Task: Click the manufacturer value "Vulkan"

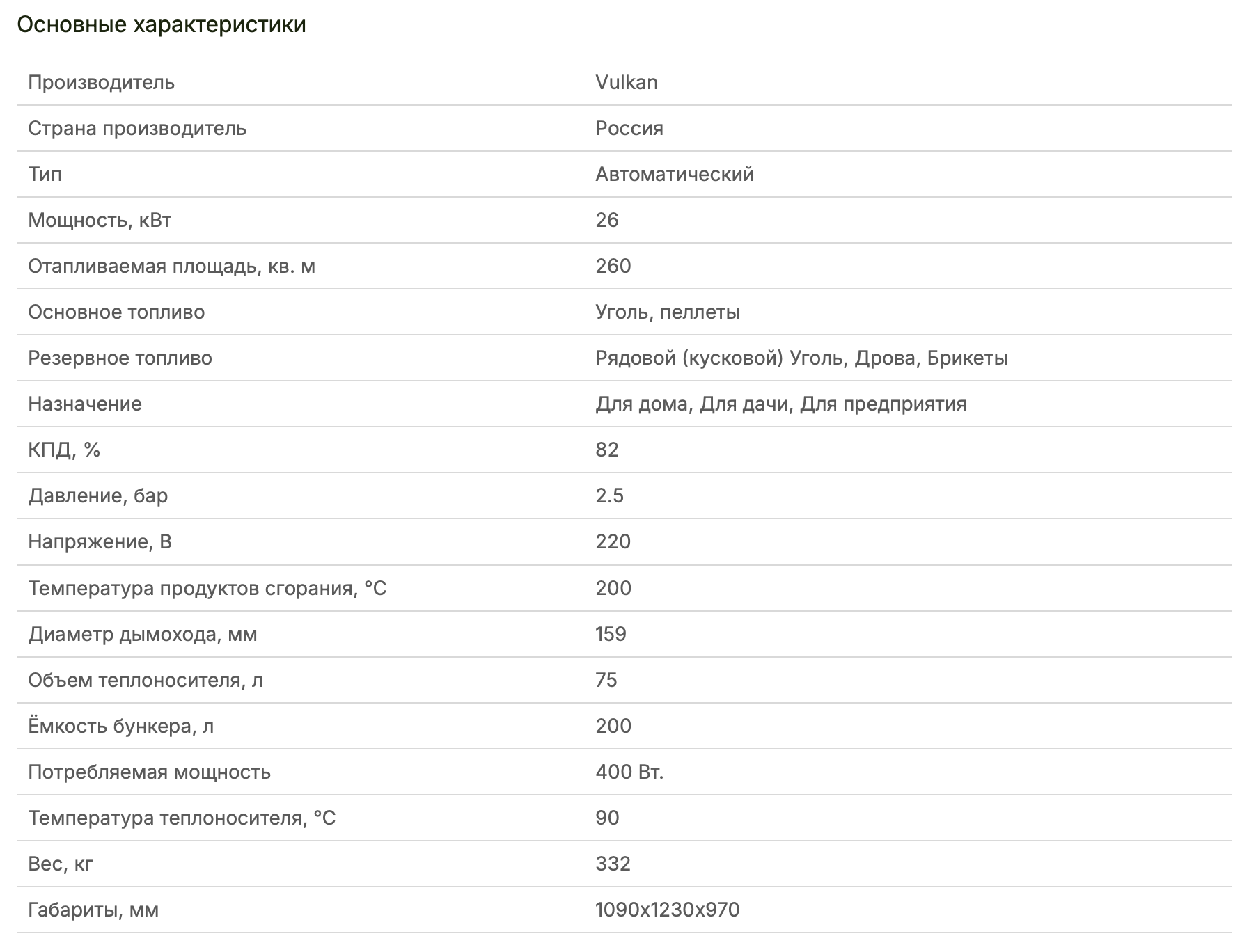Action: 626,82
